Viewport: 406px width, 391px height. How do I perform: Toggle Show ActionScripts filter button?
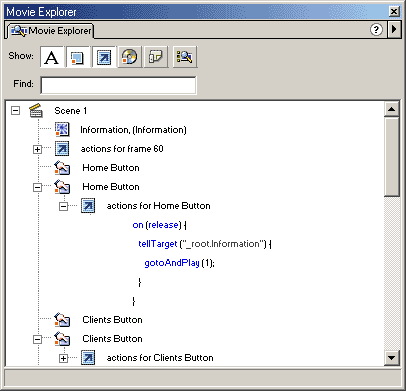[104, 57]
